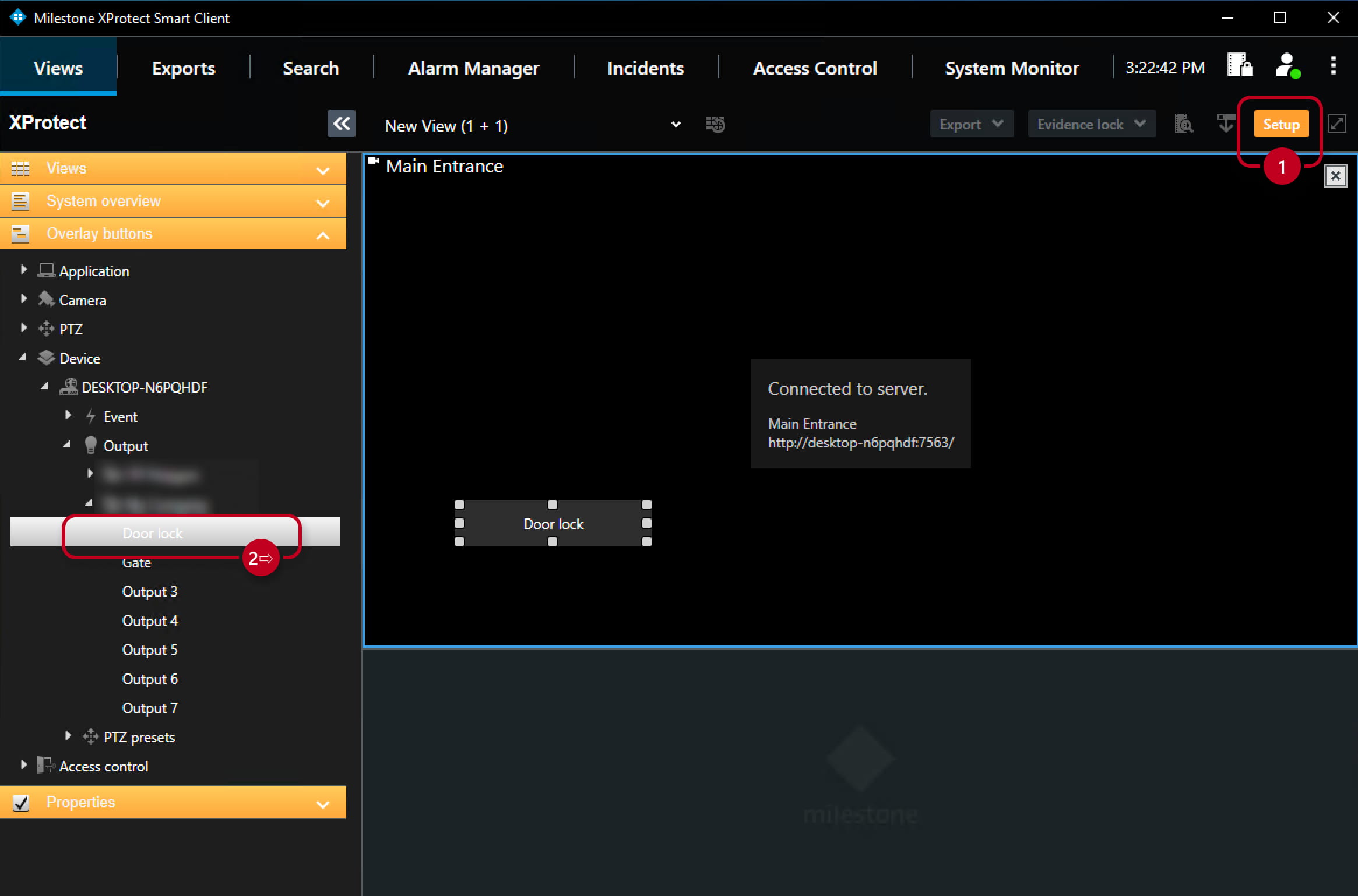Open the System Monitor tab
The width and height of the screenshot is (1358, 896).
(1012, 68)
